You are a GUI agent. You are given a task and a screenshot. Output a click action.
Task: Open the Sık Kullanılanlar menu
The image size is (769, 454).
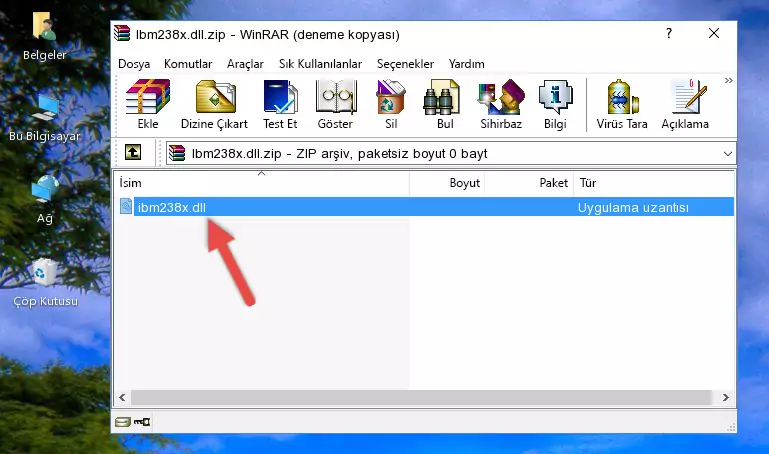[x=320, y=64]
